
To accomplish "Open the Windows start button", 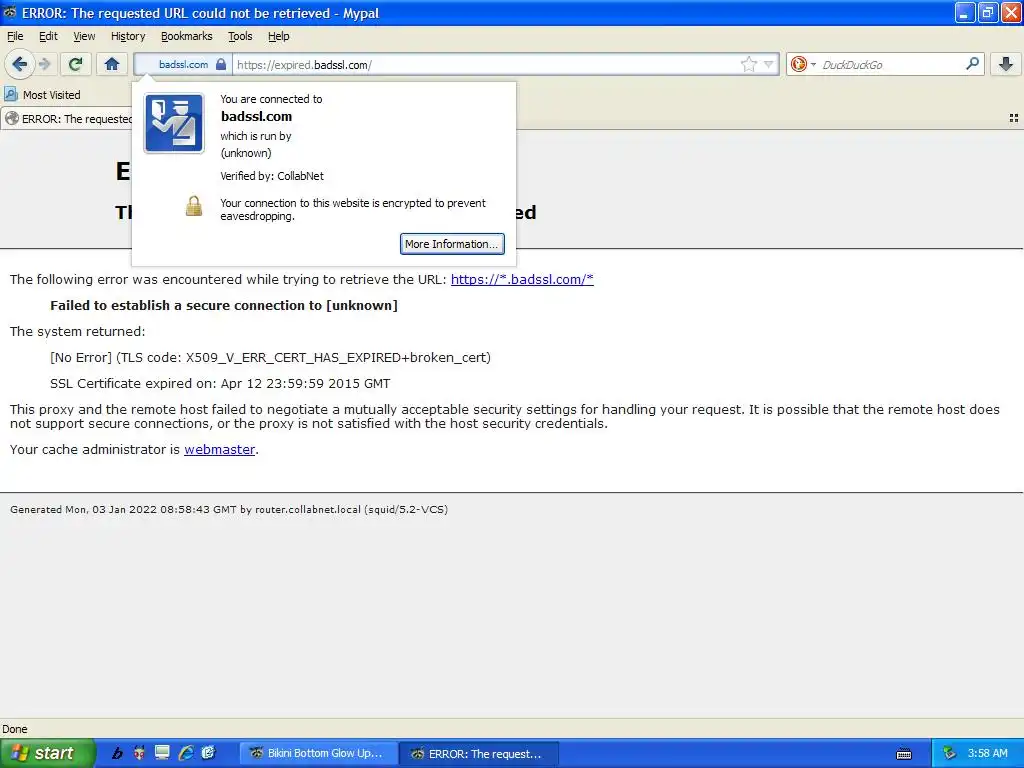I will [x=47, y=753].
